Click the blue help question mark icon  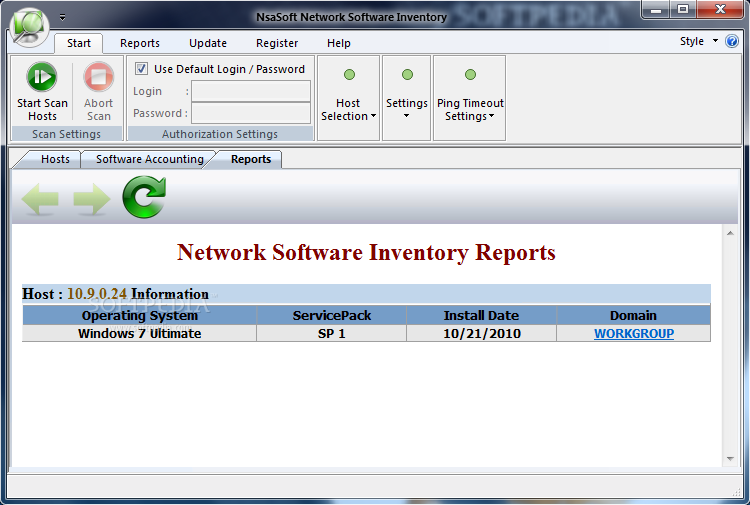click(731, 42)
